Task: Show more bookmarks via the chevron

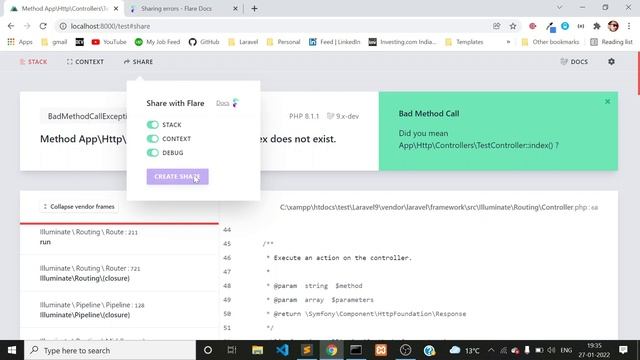Action: click(x=508, y=42)
